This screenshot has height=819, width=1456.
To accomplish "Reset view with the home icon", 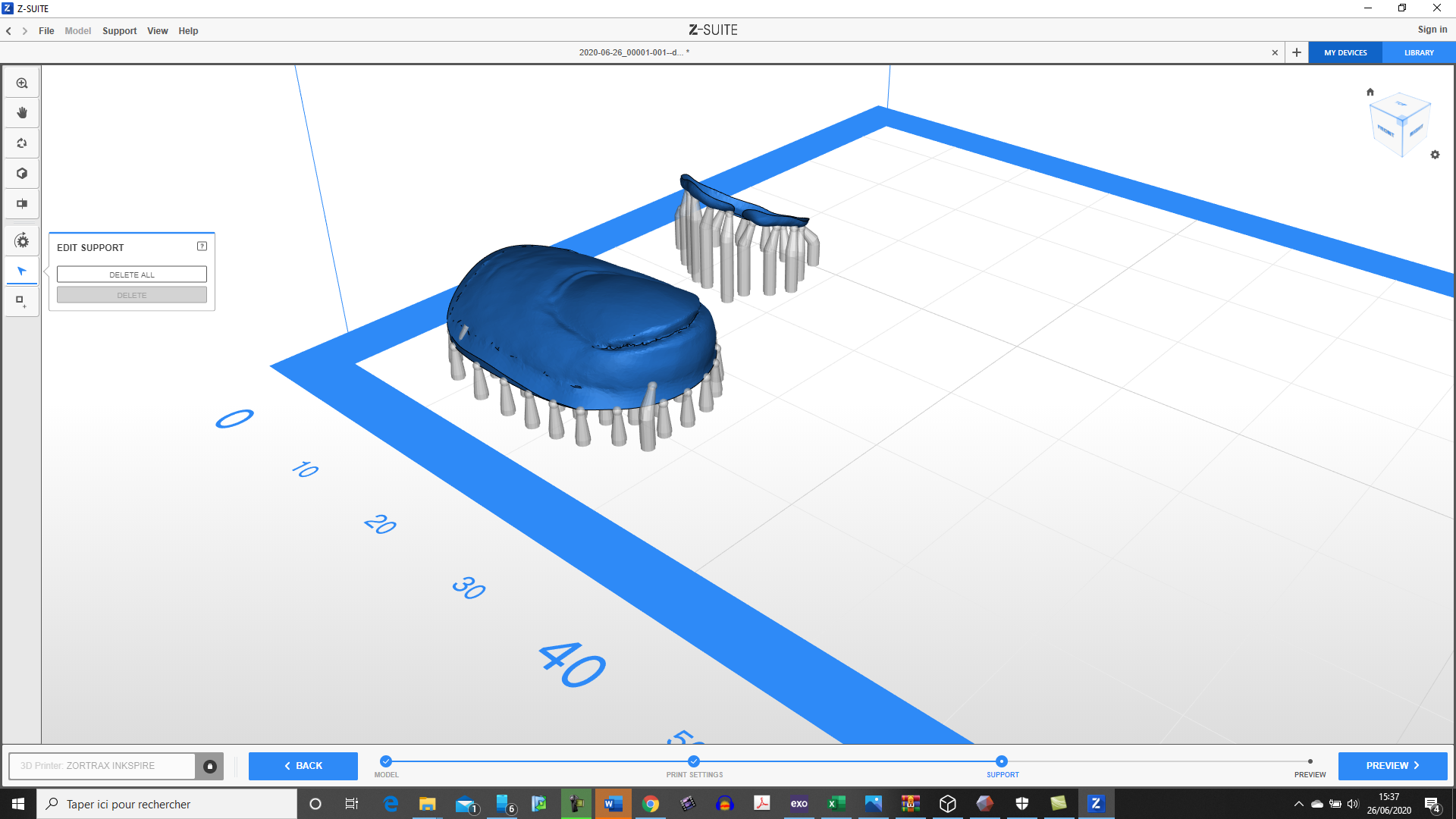I will click(x=1370, y=92).
